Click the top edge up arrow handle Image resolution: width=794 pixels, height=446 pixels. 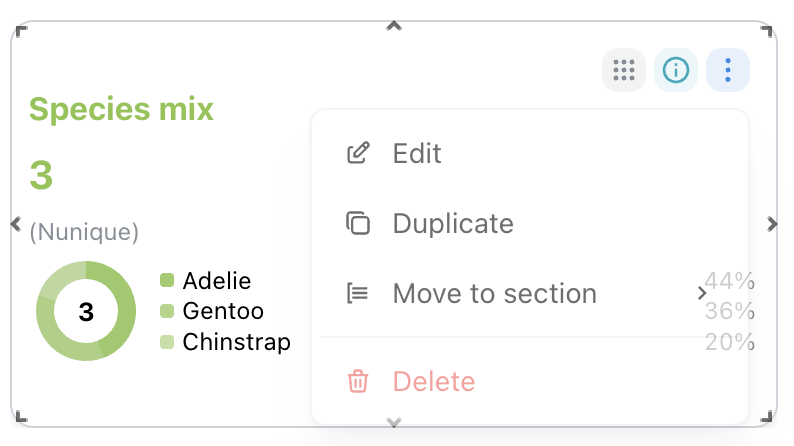394,26
